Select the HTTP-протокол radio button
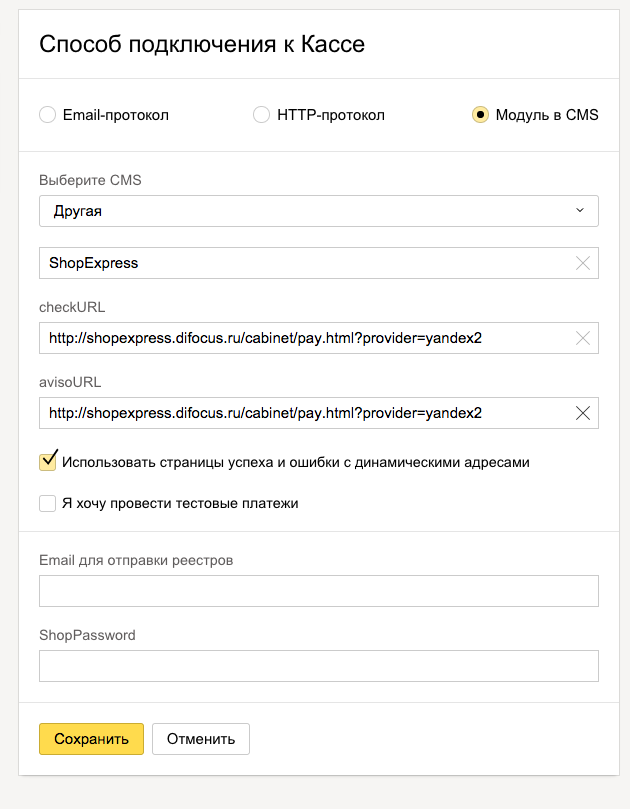 (x=261, y=115)
